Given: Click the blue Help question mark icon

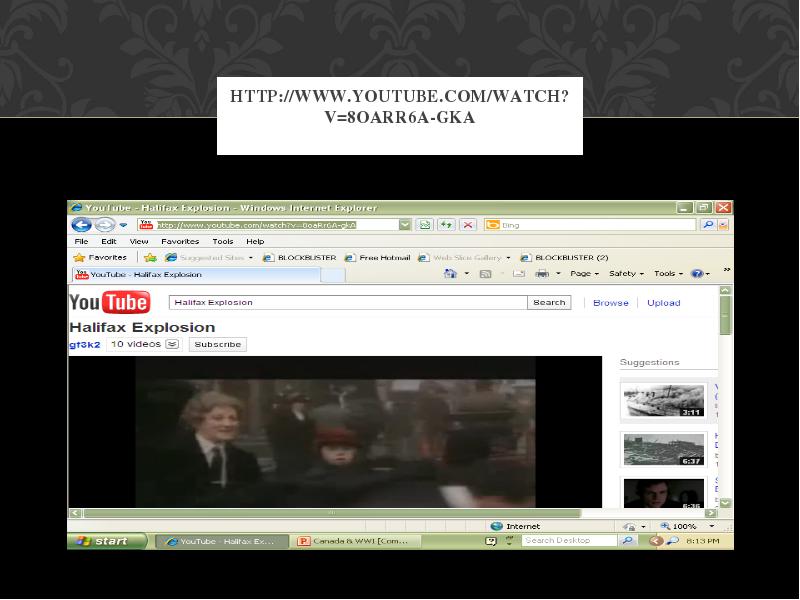Looking at the screenshot, I should pyautogui.click(x=697, y=274).
